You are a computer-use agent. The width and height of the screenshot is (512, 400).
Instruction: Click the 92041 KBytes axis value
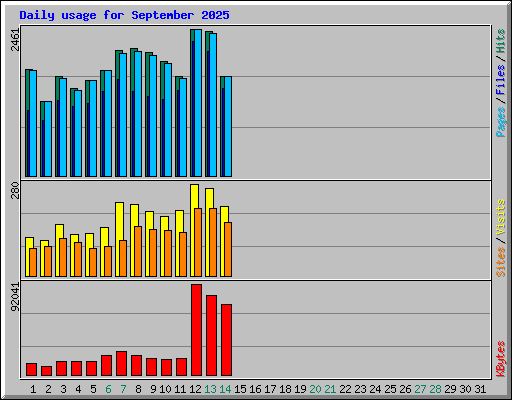tap(15, 297)
